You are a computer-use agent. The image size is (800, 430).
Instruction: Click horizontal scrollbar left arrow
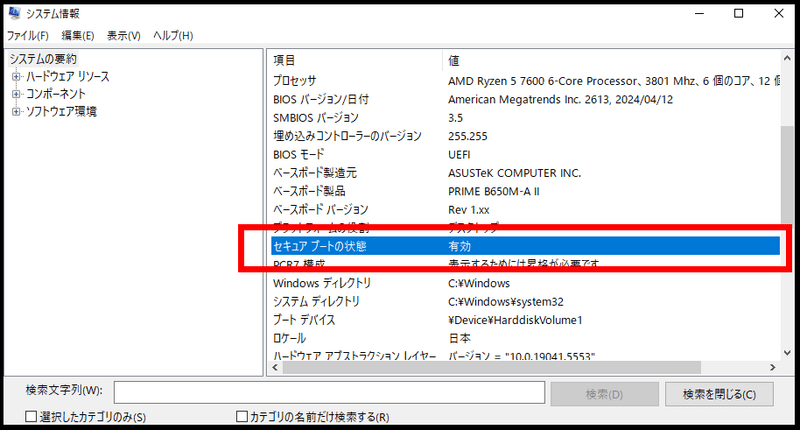point(276,367)
